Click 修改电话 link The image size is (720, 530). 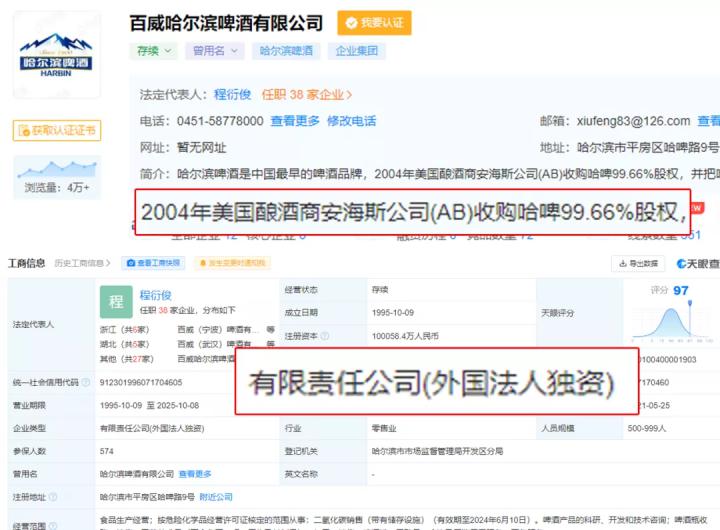351,121
